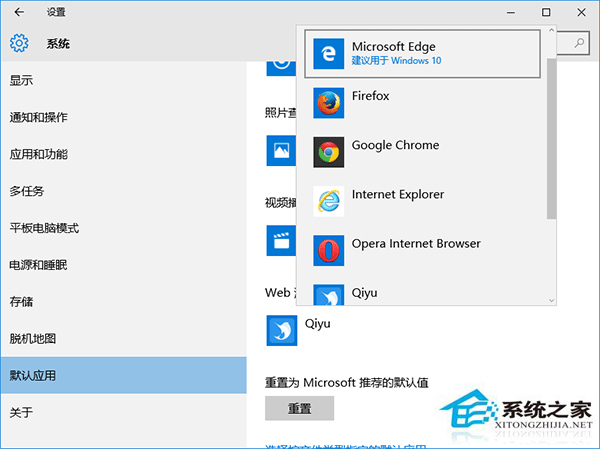Open the 平板电脑模式 settings page
This screenshot has width=600, height=449.
pyautogui.click(x=124, y=228)
